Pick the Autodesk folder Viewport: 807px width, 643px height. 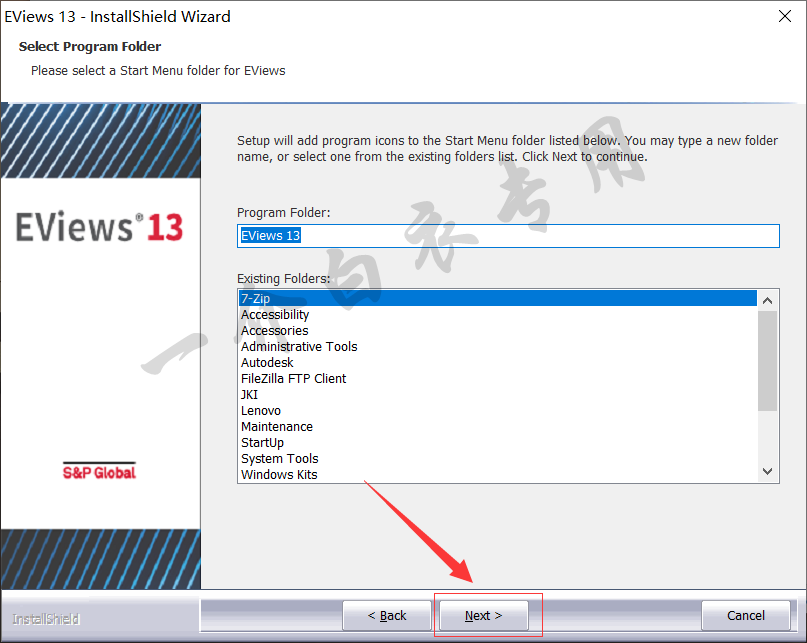coord(498,362)
